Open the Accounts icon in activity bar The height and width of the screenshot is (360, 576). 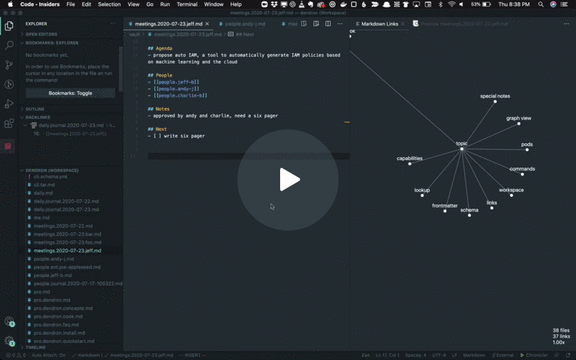click(9, 321)
